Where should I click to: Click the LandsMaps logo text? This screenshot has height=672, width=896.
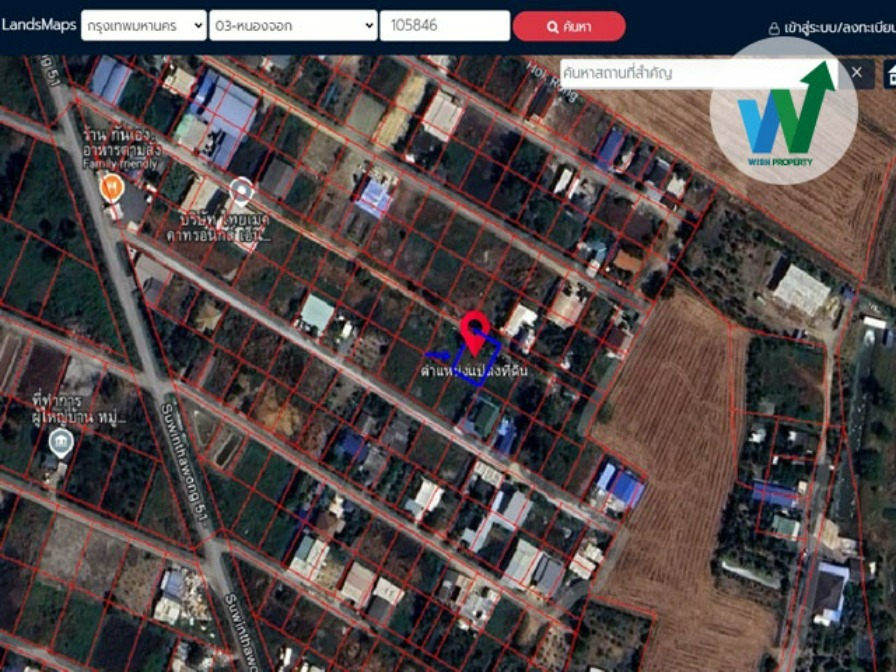coord(39,25)
